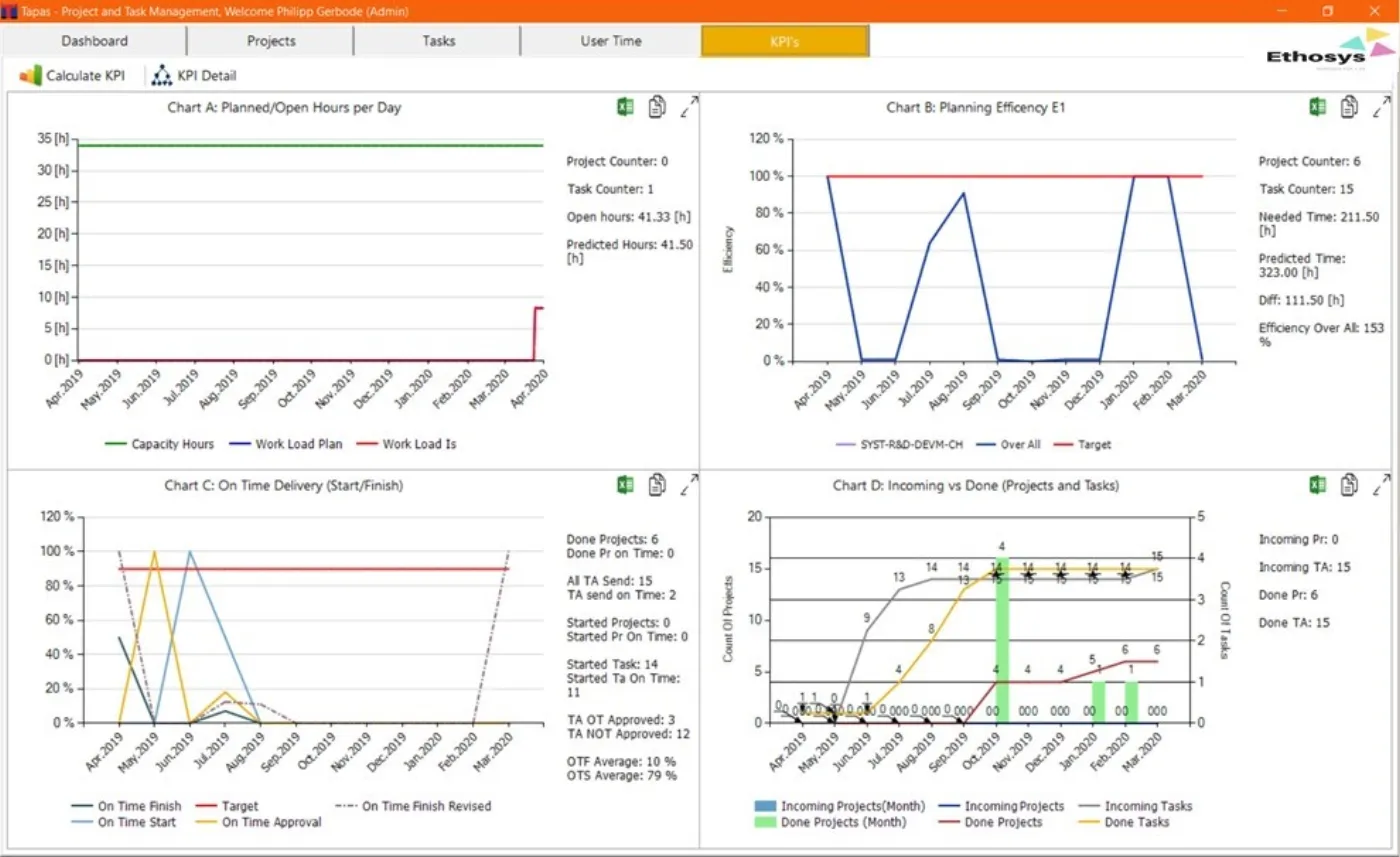Expand Chart A to full view
This screenshot has width=1400, height=857.
pyautogui.click(x=689, y=107)
